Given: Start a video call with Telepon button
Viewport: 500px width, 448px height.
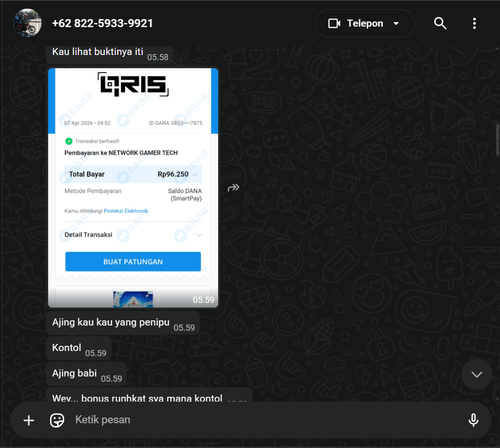Looking at the screenshot, I should coord(365,23).
